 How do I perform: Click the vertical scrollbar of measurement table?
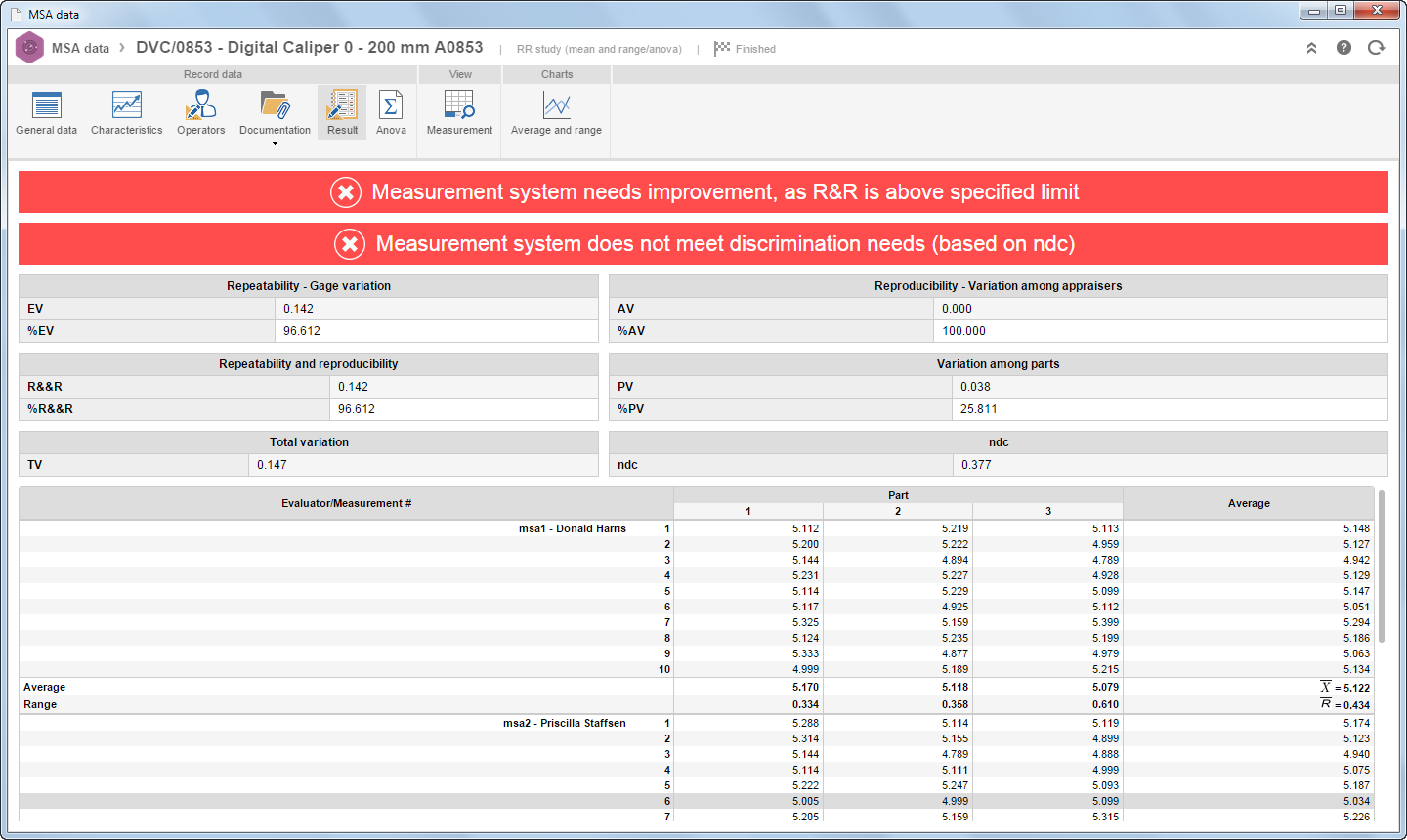coord(1382,567)
